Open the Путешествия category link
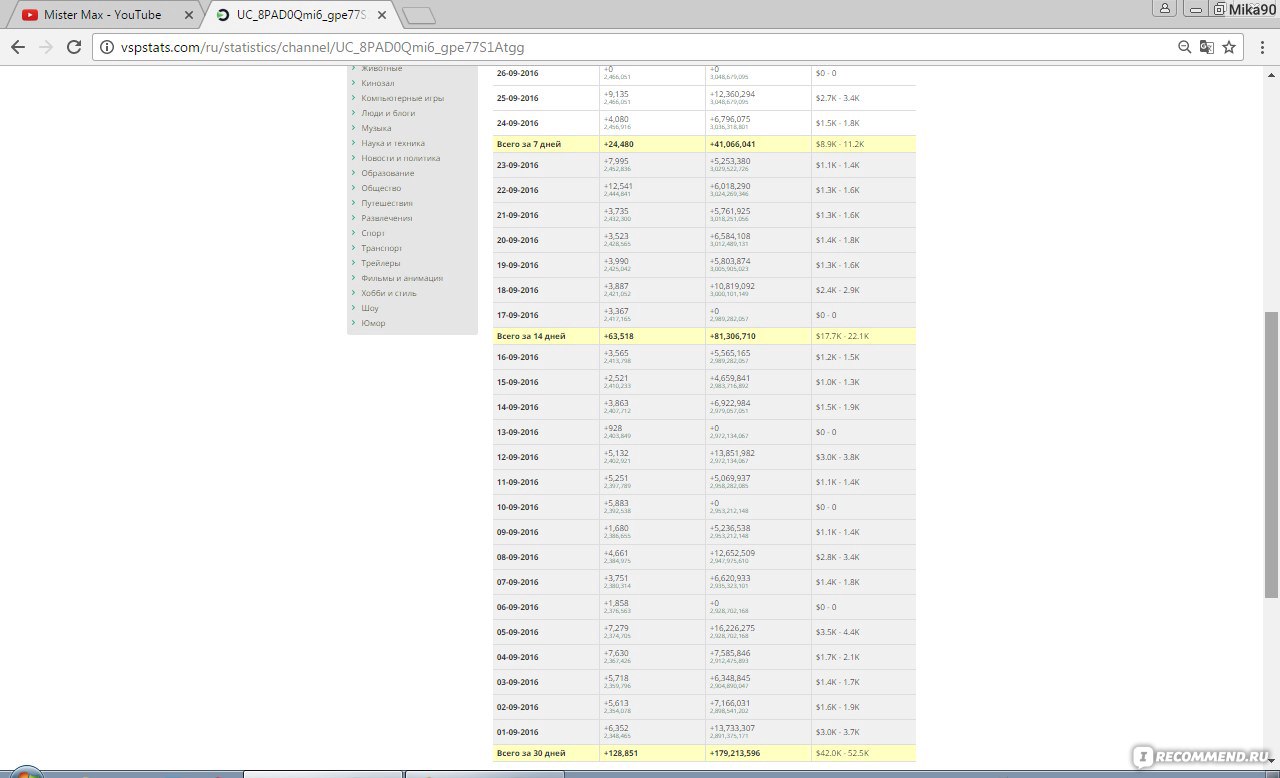The image size is (1280, 778). [x=387, y=203]
